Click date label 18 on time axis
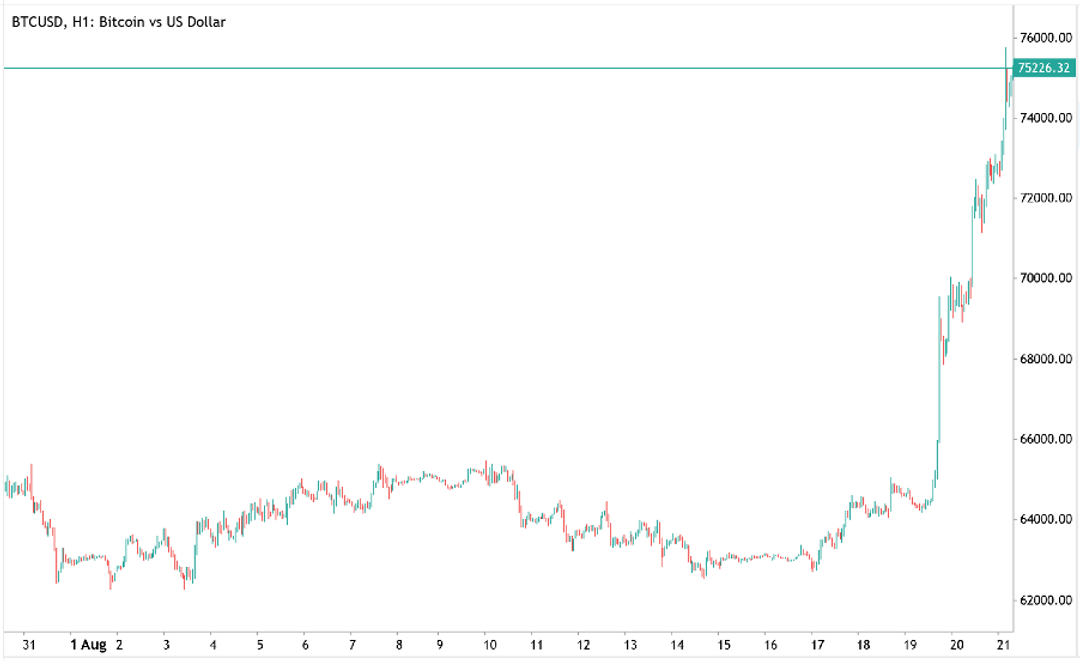 (x=863, y=645)
